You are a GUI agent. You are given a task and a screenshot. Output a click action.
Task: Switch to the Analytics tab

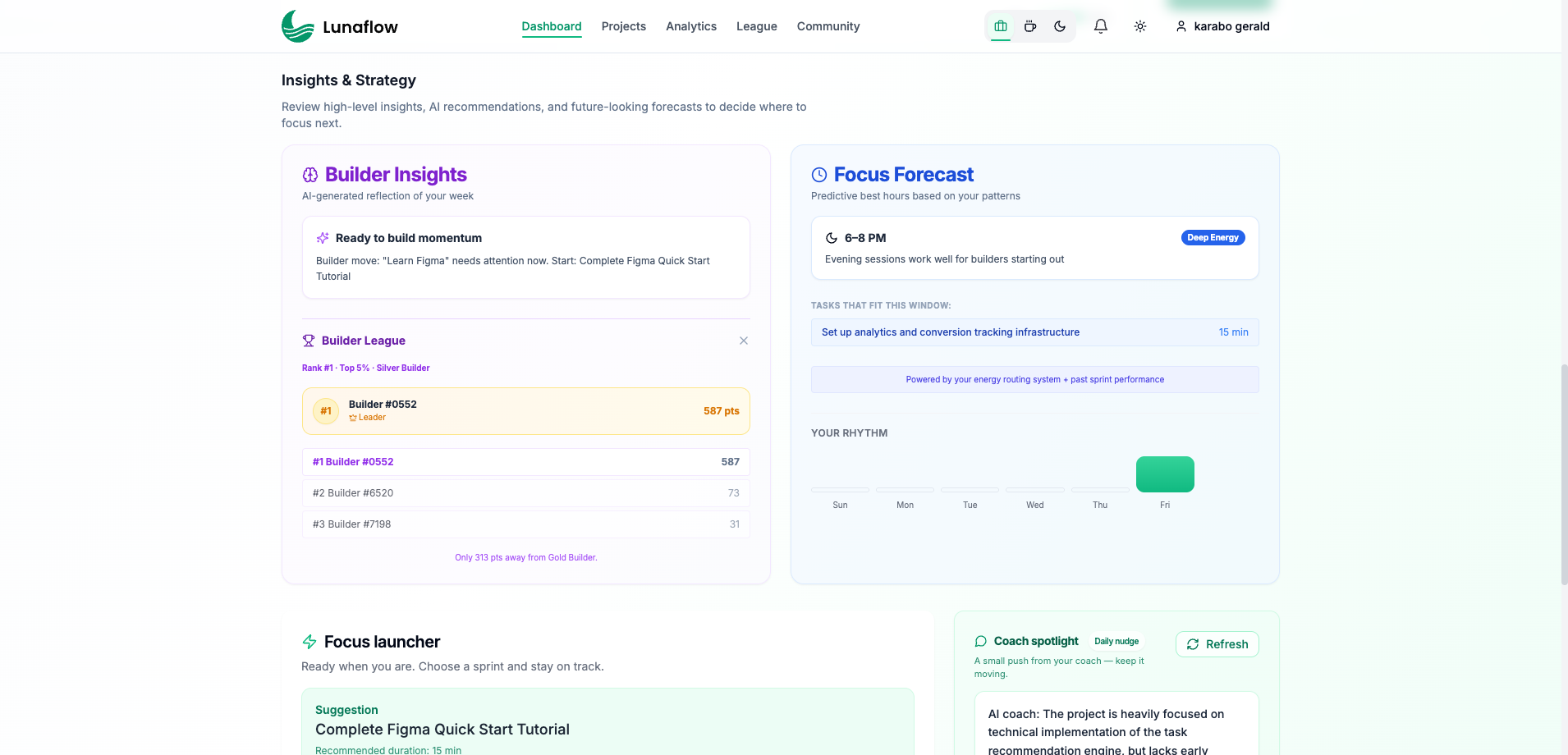690,25
